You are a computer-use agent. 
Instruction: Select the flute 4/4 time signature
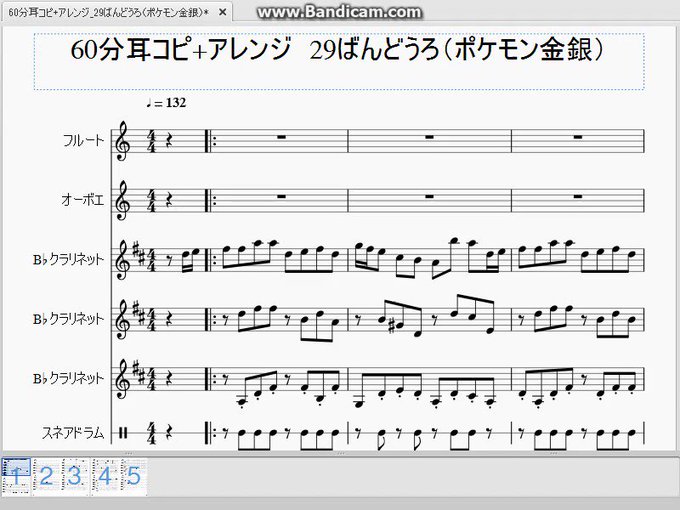(151, 141)
